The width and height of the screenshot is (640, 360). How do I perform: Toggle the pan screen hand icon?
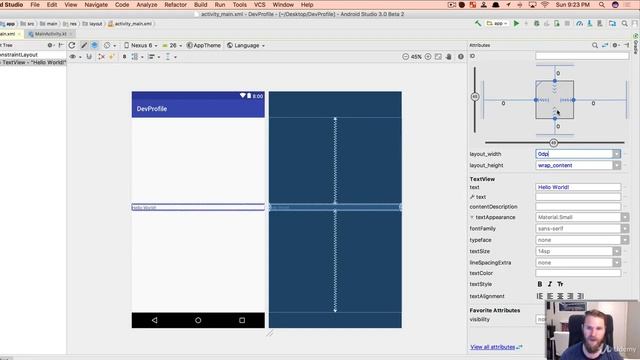[x=449, y=57]
